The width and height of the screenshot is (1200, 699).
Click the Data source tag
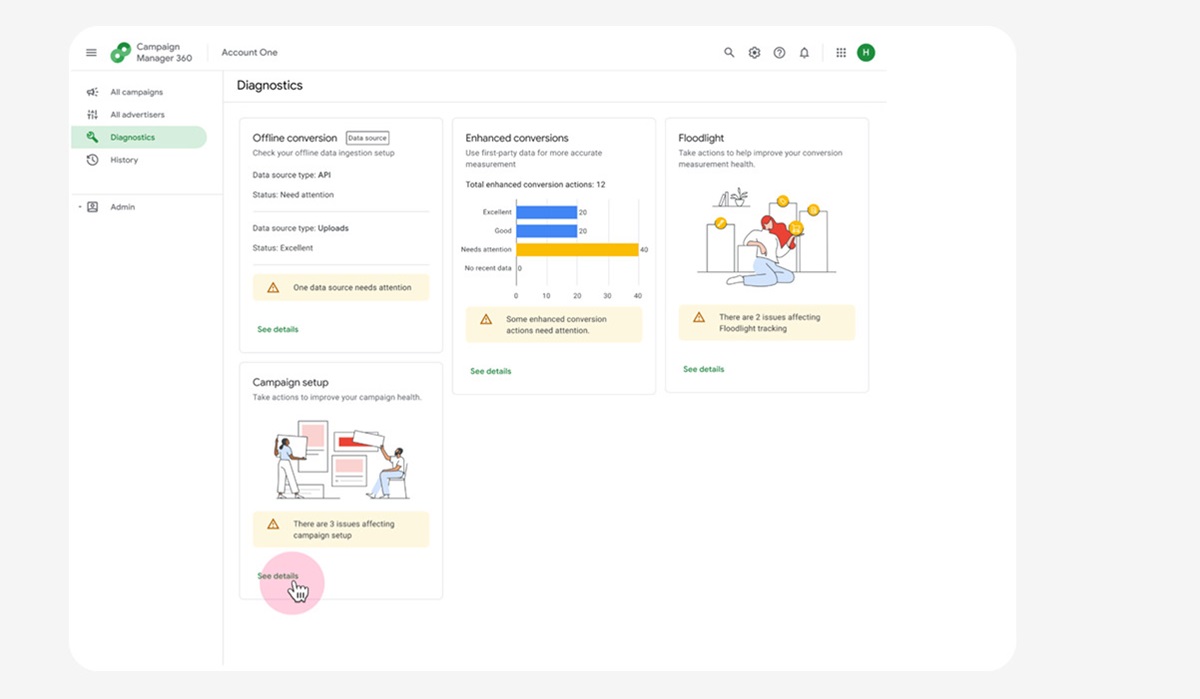click(367, 138)
